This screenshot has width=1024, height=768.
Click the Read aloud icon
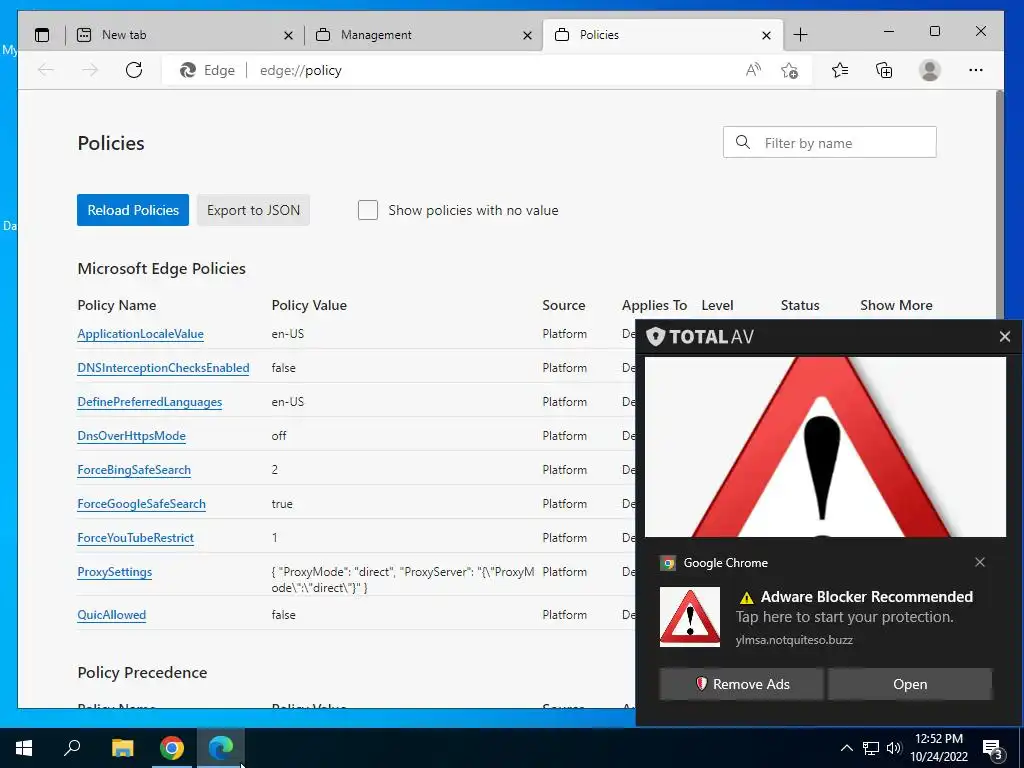(x=753, y=70)
